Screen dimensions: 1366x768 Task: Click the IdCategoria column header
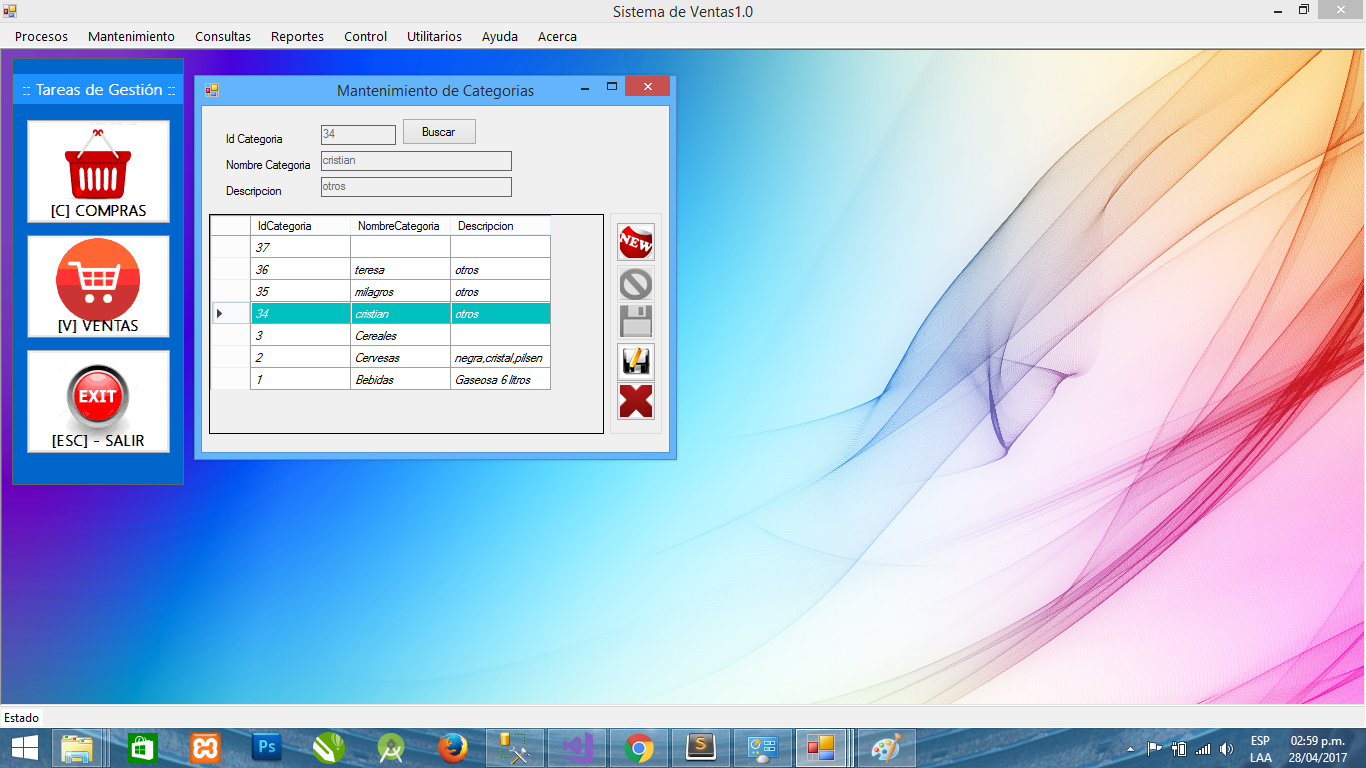click(x=299, y=226)
